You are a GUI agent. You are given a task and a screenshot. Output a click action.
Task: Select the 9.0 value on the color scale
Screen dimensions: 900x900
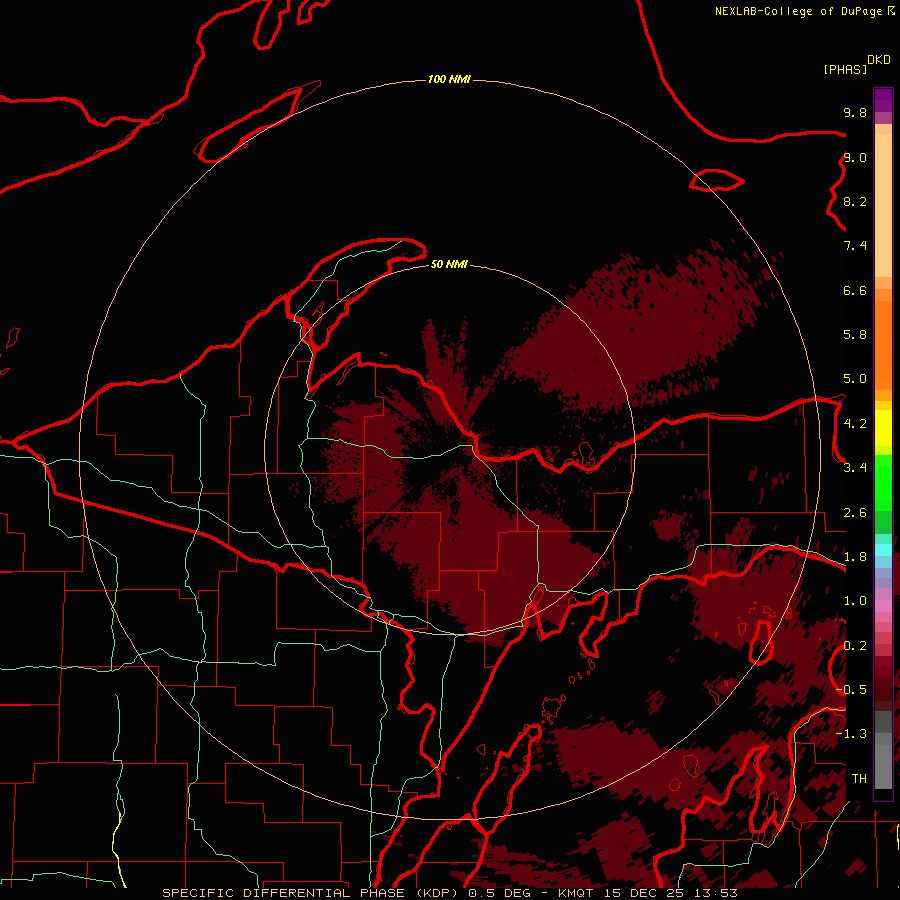click(855, 157)
